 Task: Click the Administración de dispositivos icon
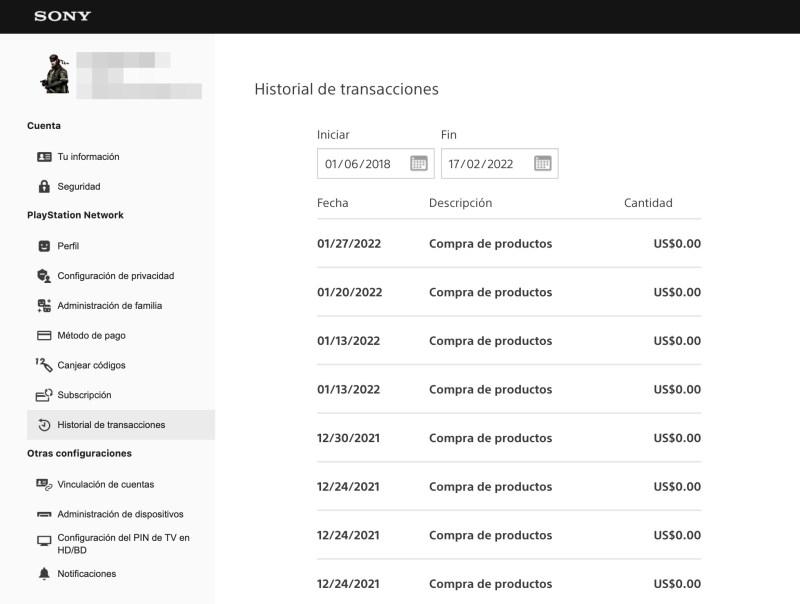pos(44,515)
